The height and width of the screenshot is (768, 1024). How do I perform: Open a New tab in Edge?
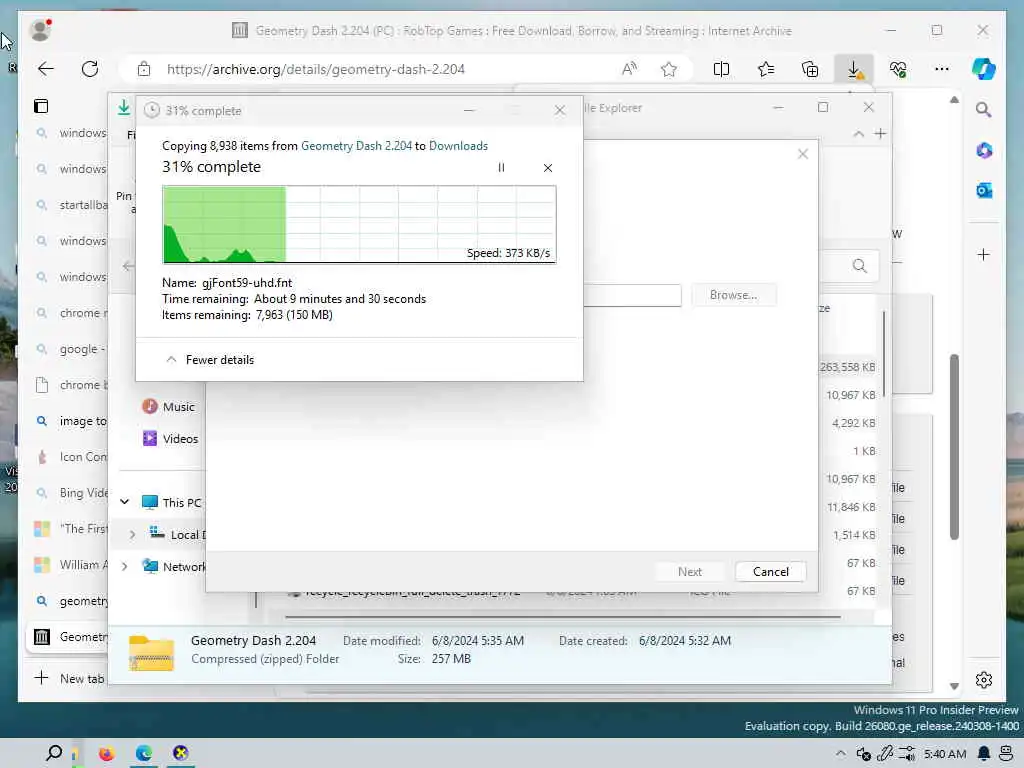[69, 678]
